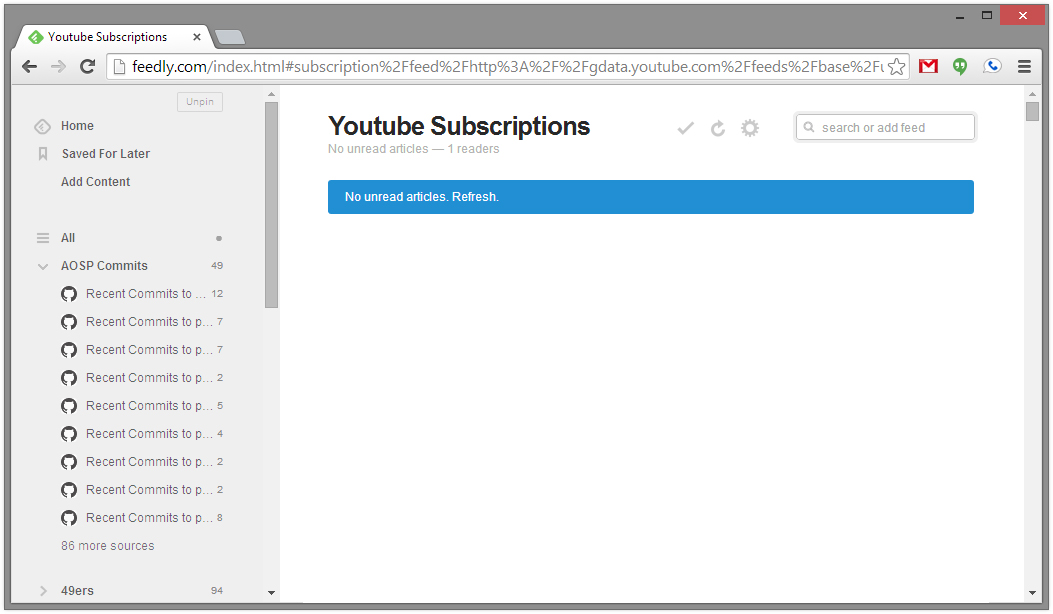Open the Hangouts extension icon
The image size is (1053, 614).
tap(960, 67)
